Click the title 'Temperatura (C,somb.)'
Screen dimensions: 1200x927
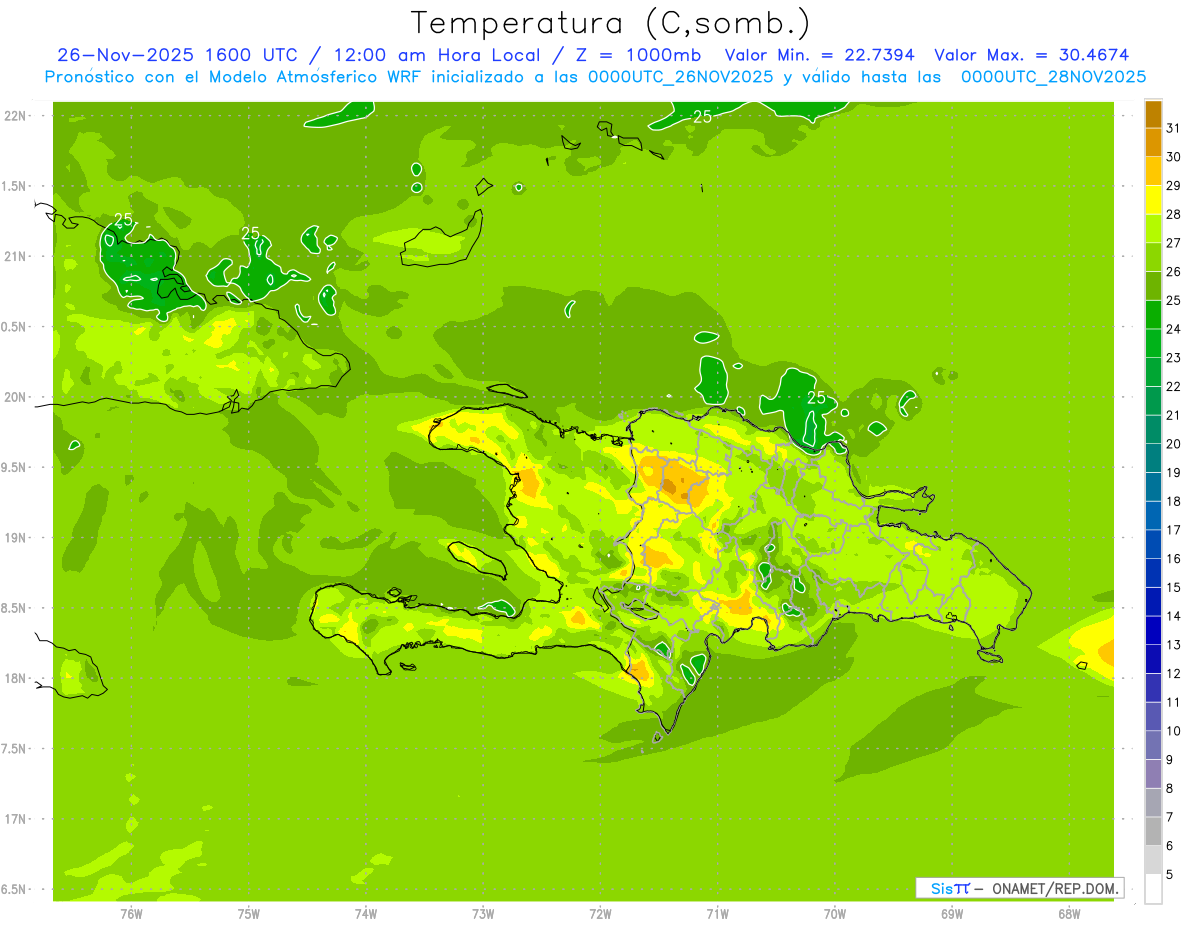610,23
